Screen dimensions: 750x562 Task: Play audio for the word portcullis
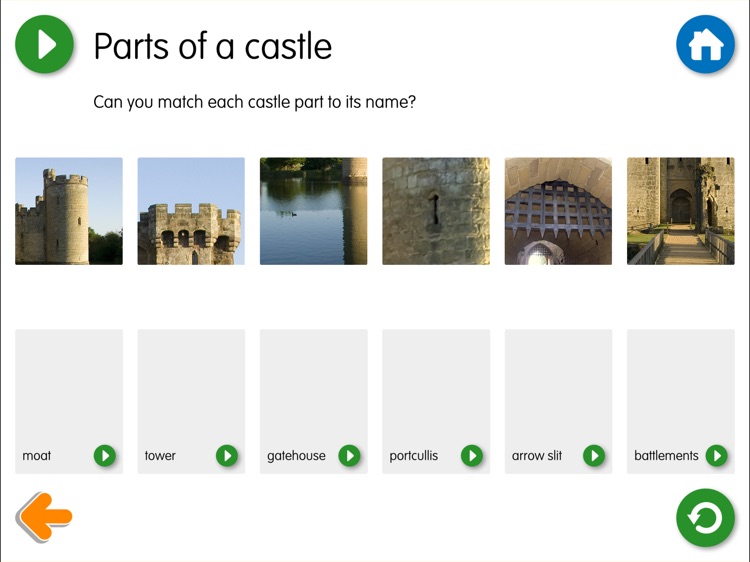tap(472, 456)
